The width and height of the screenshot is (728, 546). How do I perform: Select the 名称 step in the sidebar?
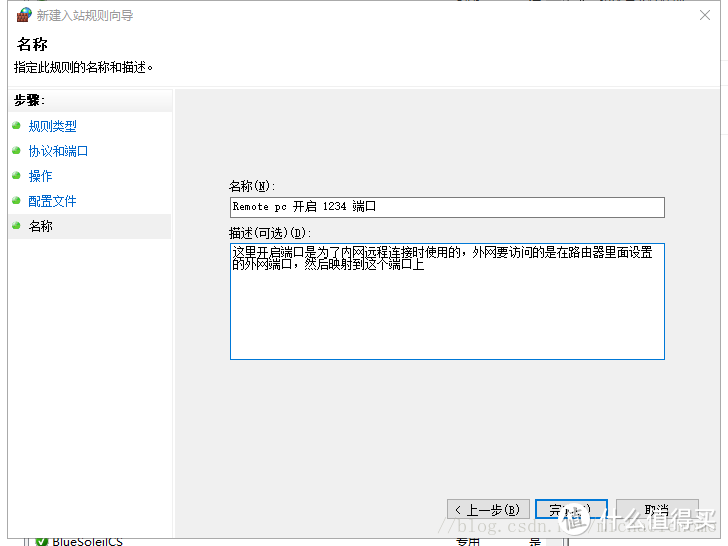coord(40,226)
